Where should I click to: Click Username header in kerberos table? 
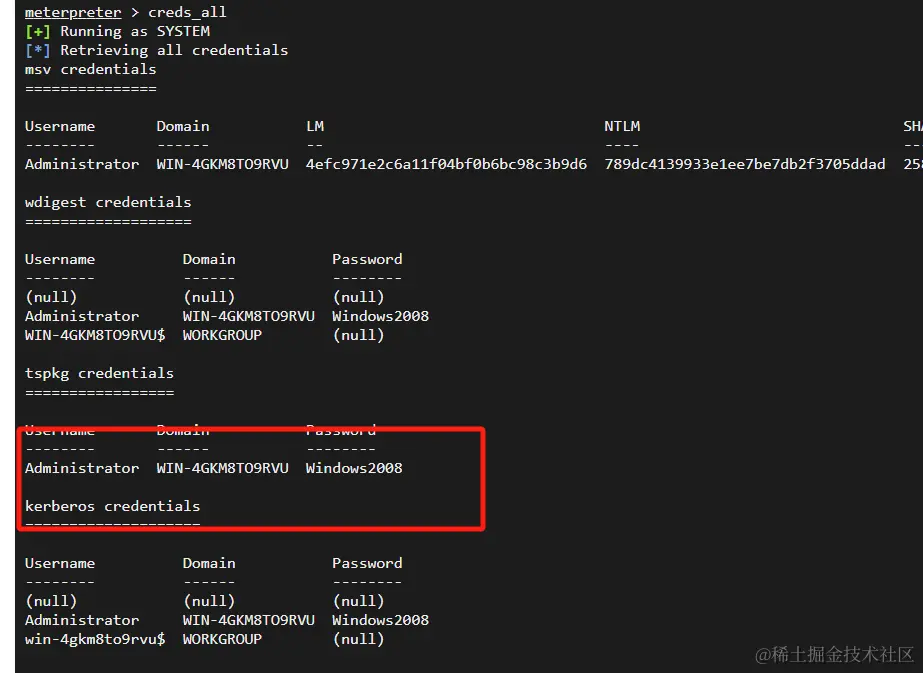coord(60,563)
